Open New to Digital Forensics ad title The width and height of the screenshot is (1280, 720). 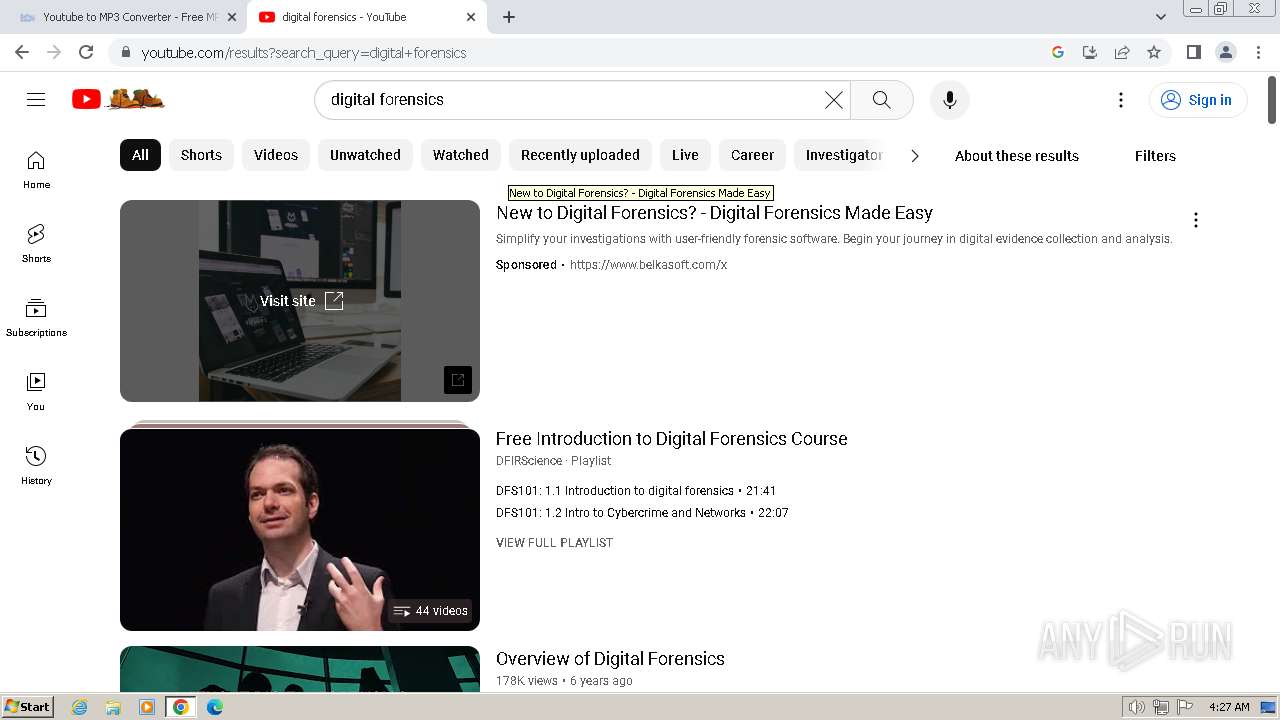(x=714, y=213)
